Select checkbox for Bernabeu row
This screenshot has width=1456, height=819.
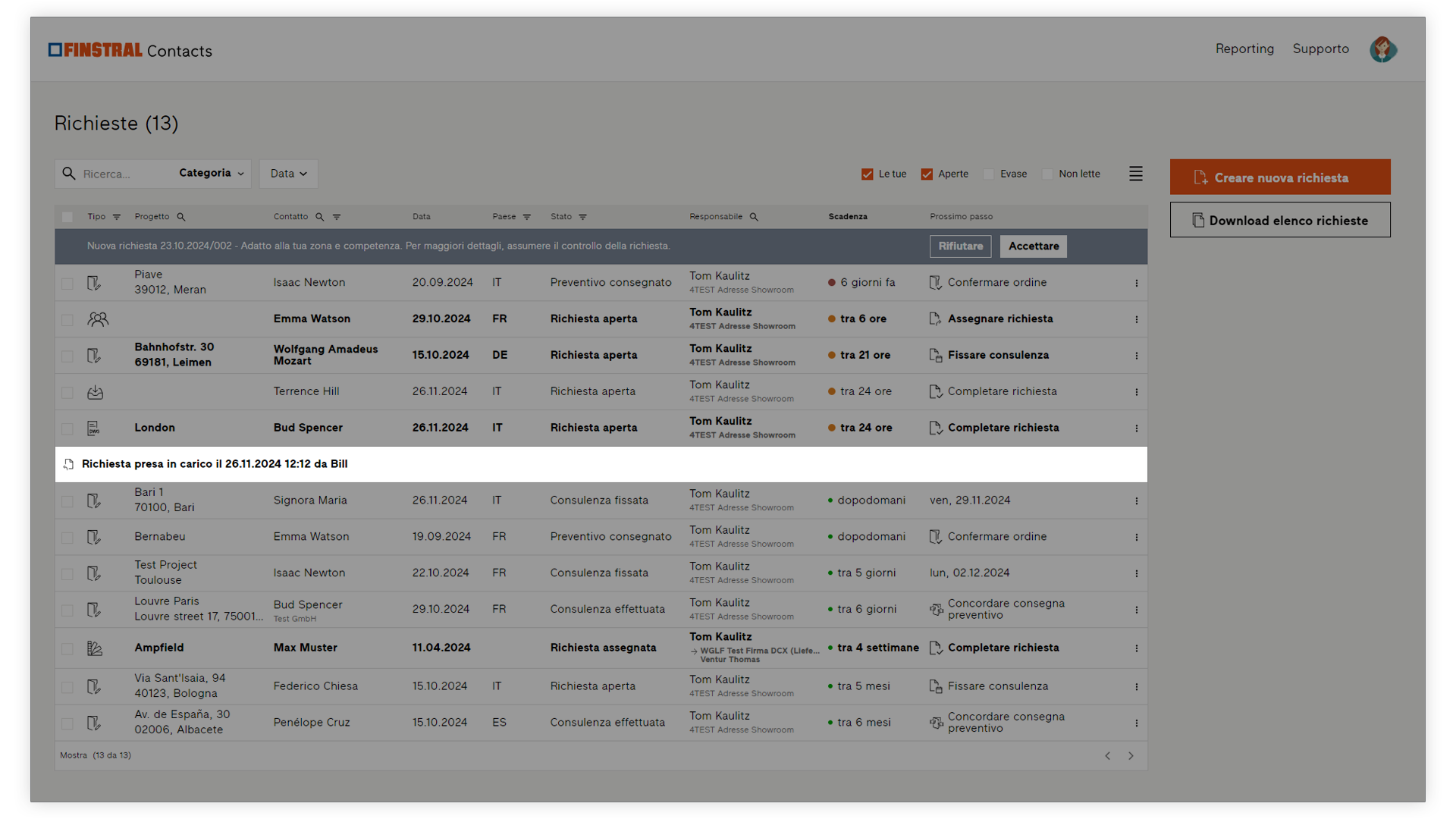(x=67, y=537)
